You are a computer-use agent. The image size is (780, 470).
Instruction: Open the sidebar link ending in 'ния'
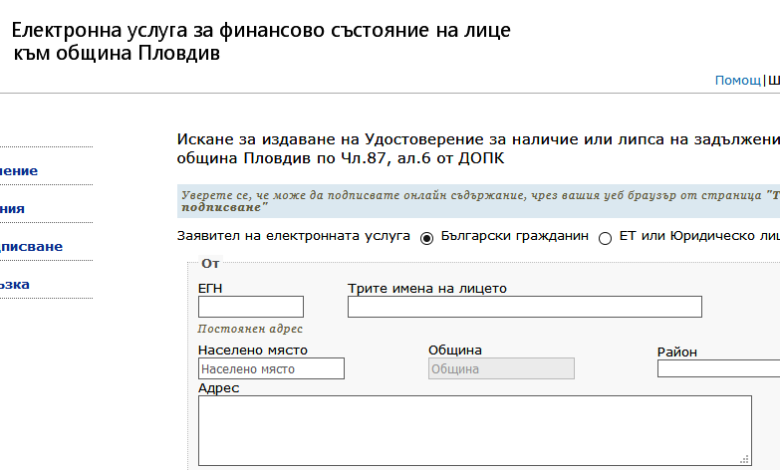[x=12, y=209]
